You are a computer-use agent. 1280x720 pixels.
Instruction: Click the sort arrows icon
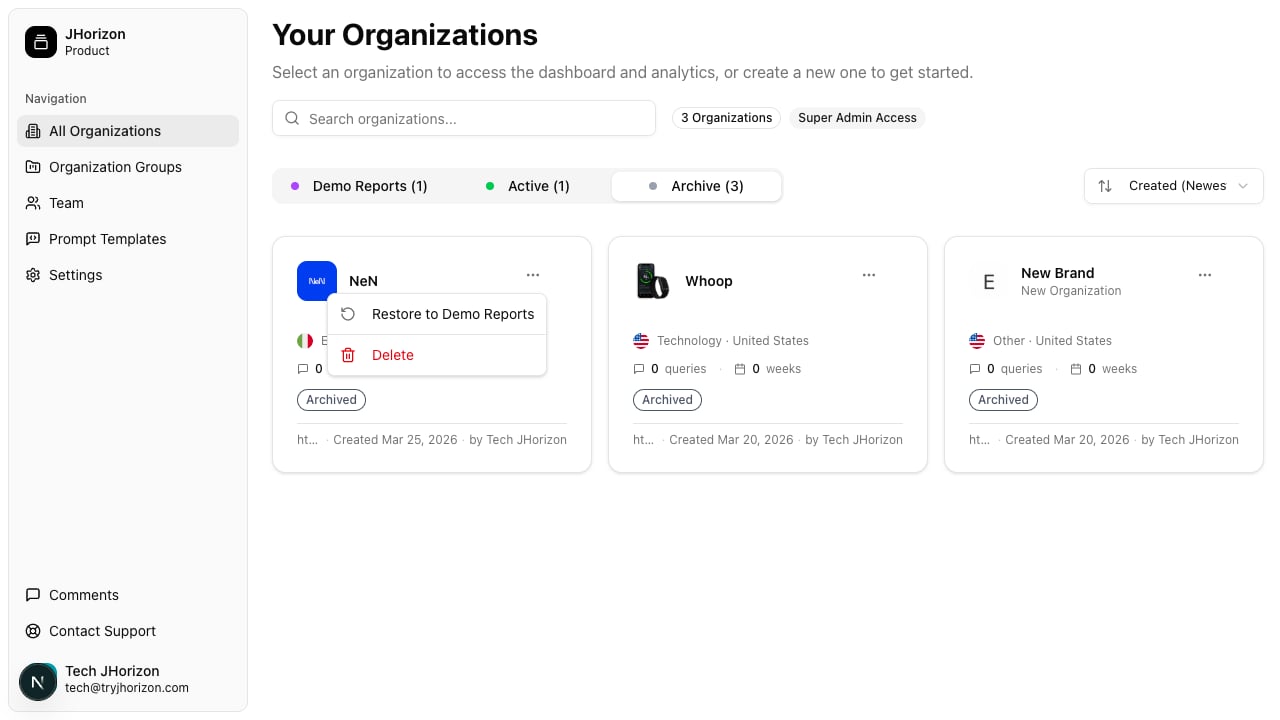coord(1105,186)
